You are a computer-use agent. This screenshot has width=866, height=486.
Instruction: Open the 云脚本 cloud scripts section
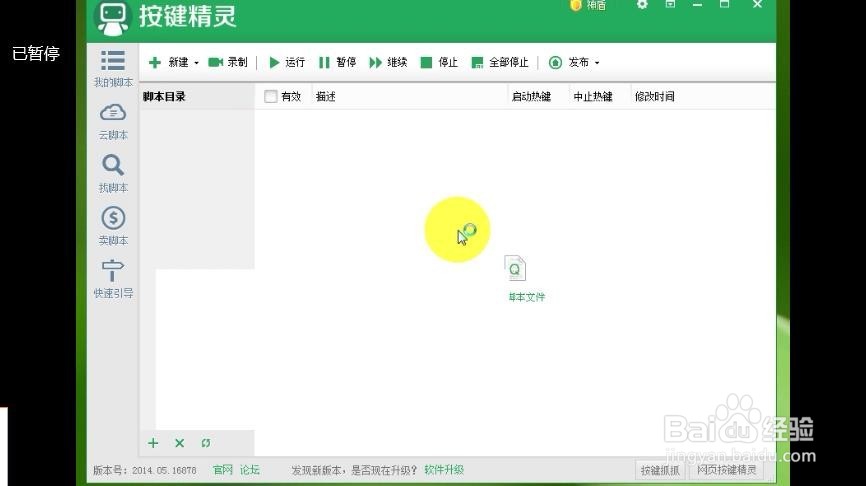113,122
